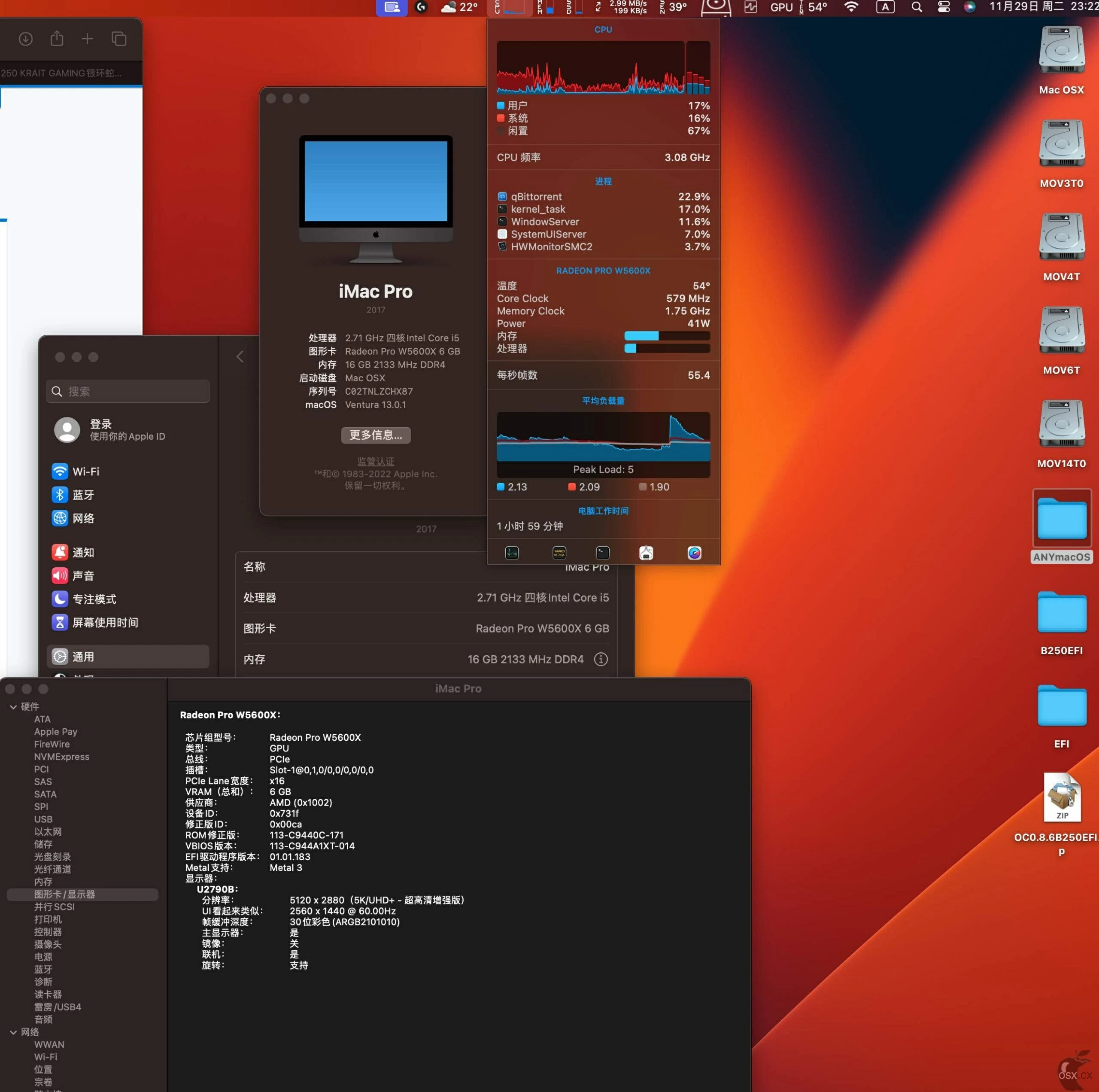Open the GPU 54° menu bar item
This screenshot has height=1092, width=1099.
click(798, 7)
